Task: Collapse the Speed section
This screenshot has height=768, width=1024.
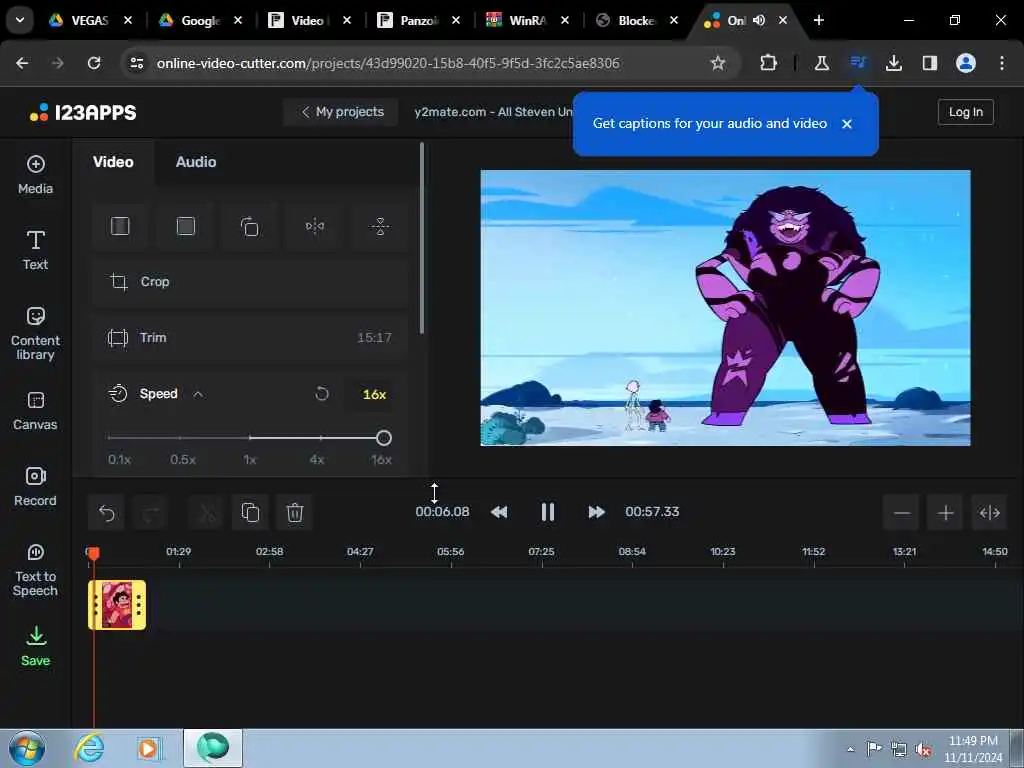Action: coord(198,394)
